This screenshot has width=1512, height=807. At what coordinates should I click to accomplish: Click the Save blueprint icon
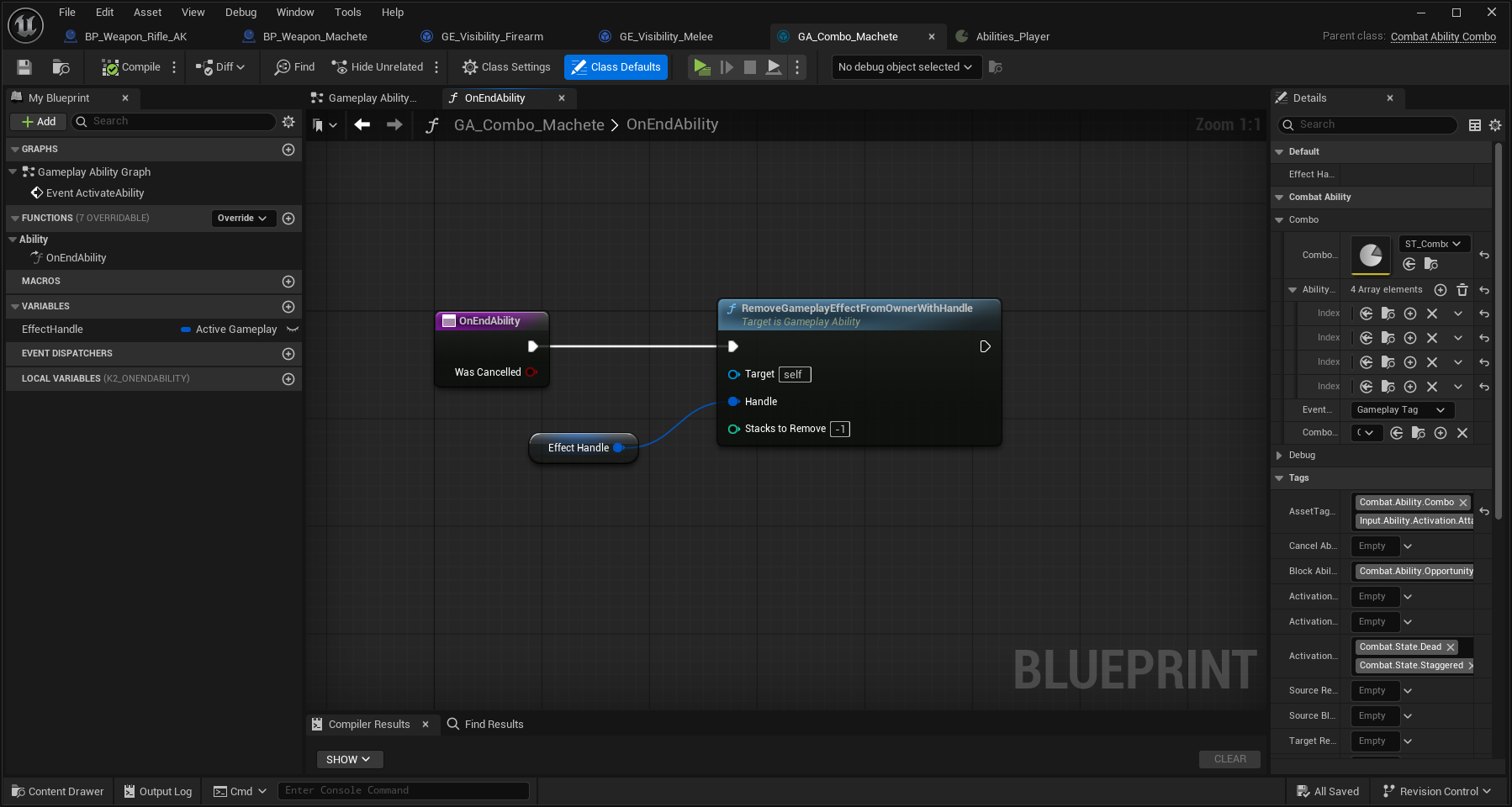click(x=24, y=67)
